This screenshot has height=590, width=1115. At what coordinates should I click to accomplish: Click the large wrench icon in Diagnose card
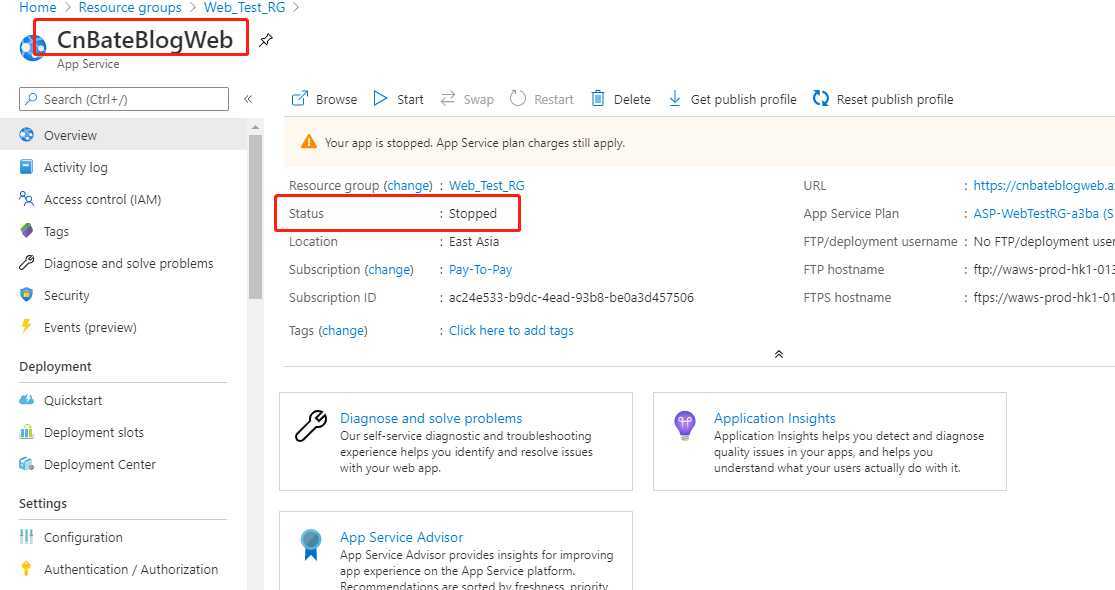tap(311, 426)
